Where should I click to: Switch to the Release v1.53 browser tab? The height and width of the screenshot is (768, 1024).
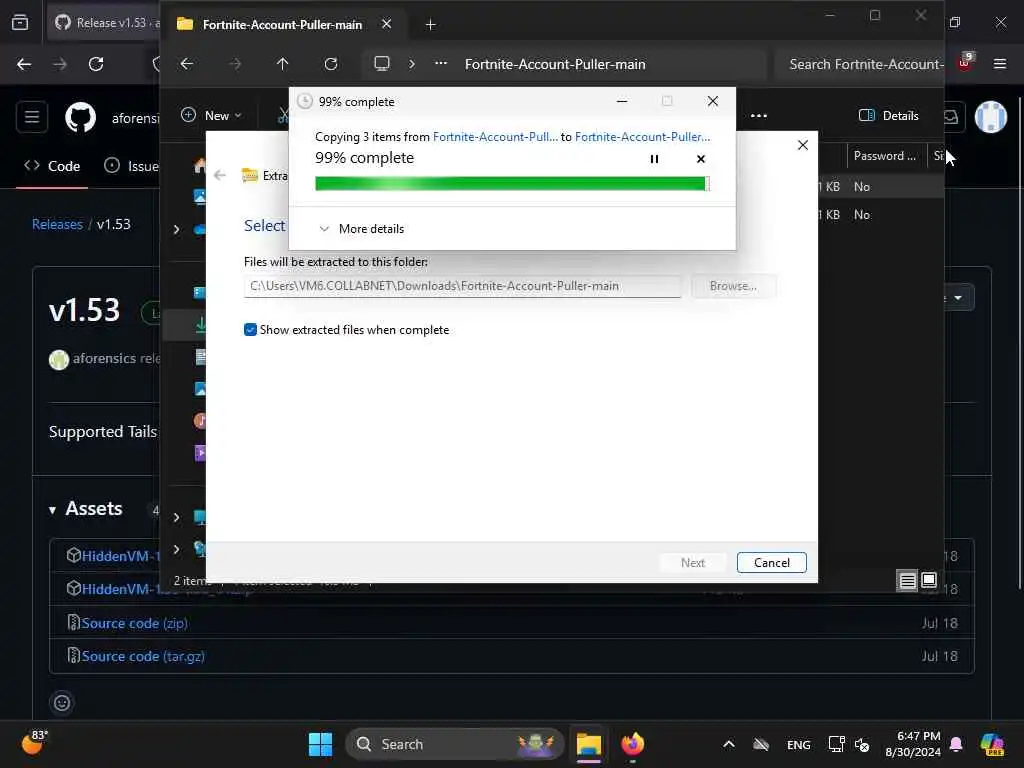coord(104,23)
